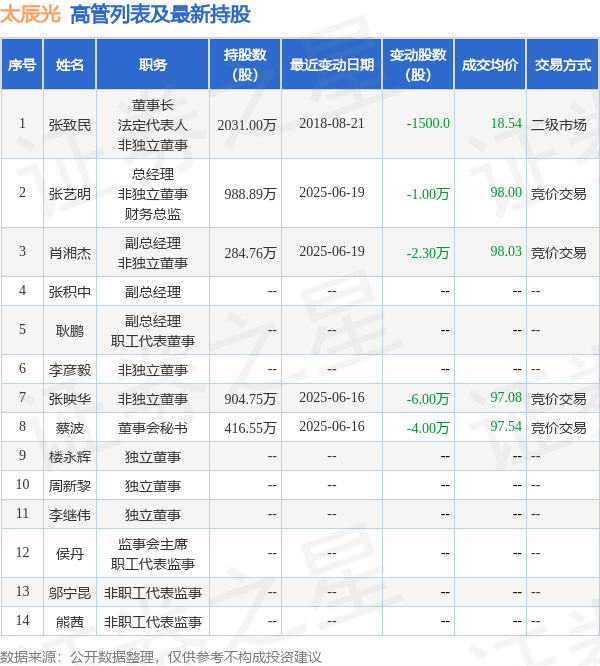Select the name 蔡波
Viewport: 600px width, 666px height.
[x=70, y=428]
